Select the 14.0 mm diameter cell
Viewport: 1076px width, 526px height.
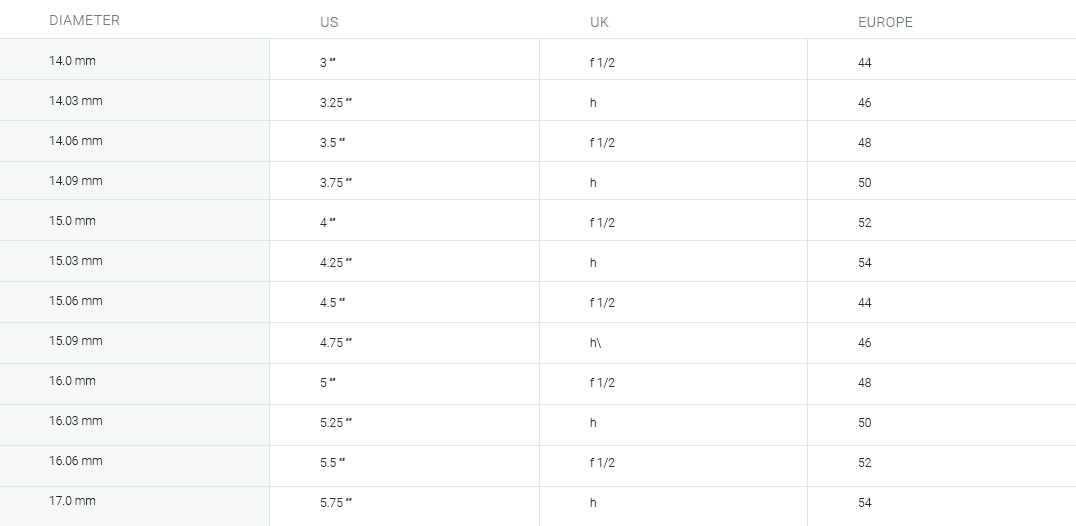click(134, 60)
